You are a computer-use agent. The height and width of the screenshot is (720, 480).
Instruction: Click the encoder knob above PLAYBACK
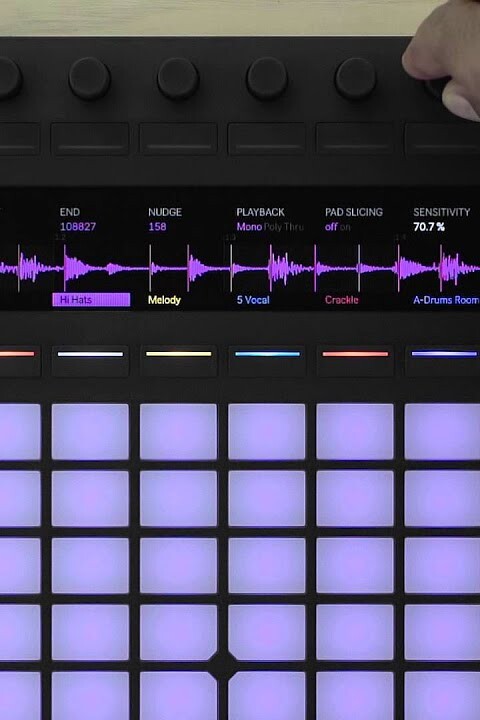(x=267, y=79)
